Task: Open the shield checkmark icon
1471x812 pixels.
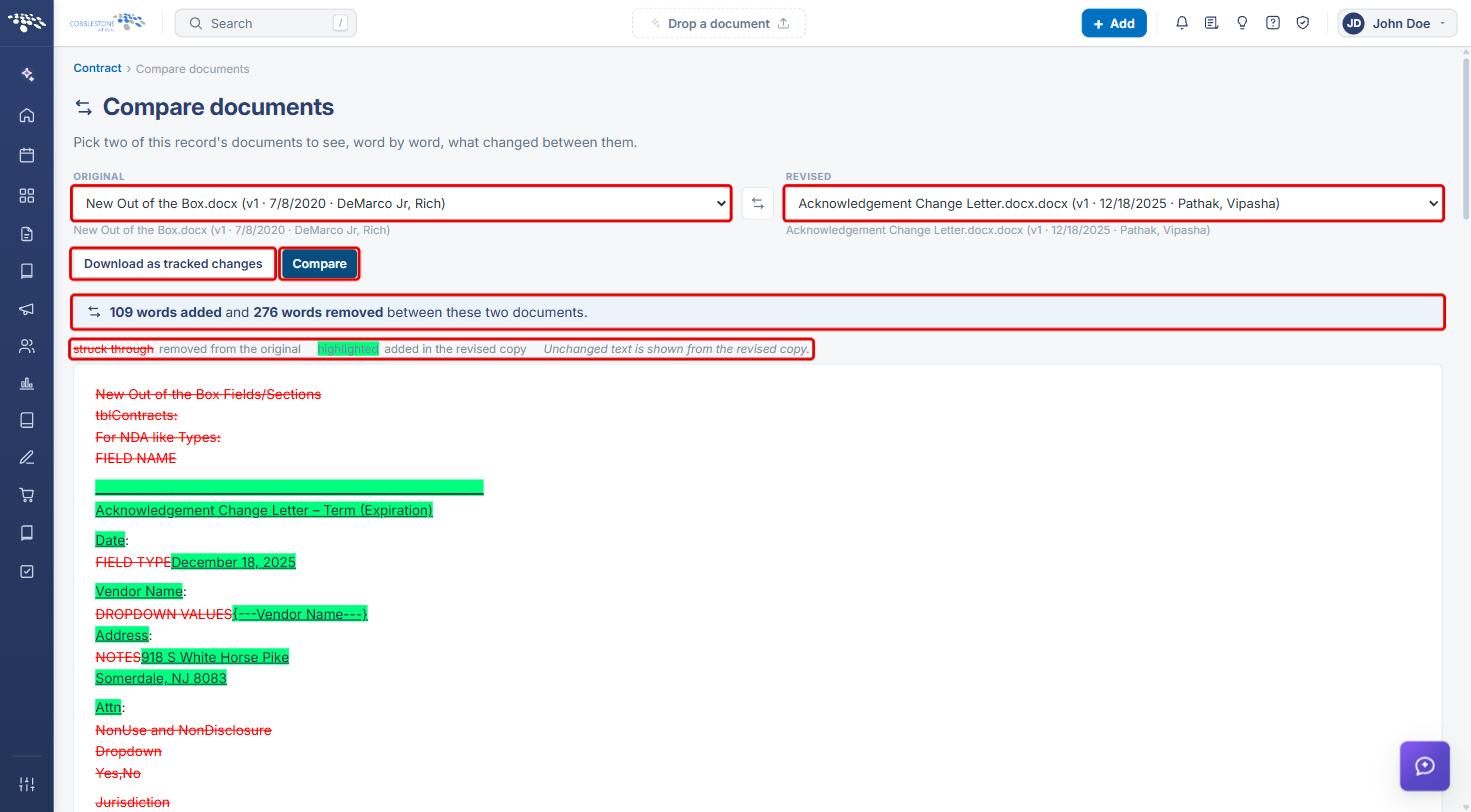Action: click(x=1303, y=23)
